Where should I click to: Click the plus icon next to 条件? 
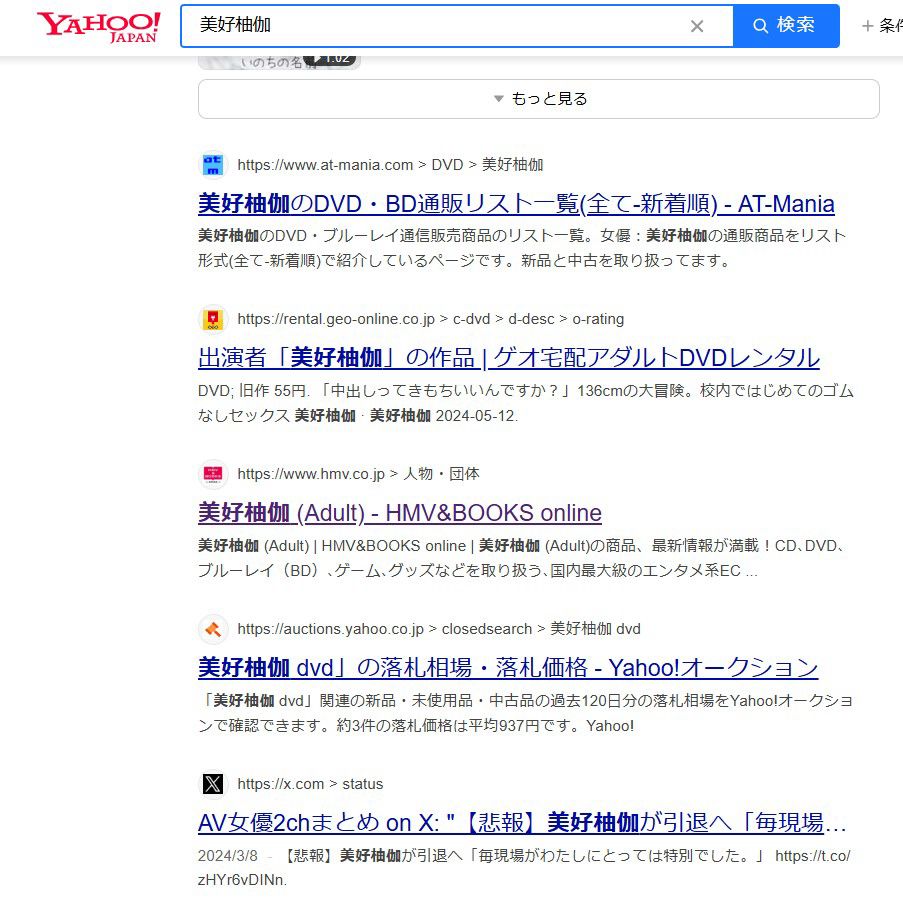pos(869,27)
